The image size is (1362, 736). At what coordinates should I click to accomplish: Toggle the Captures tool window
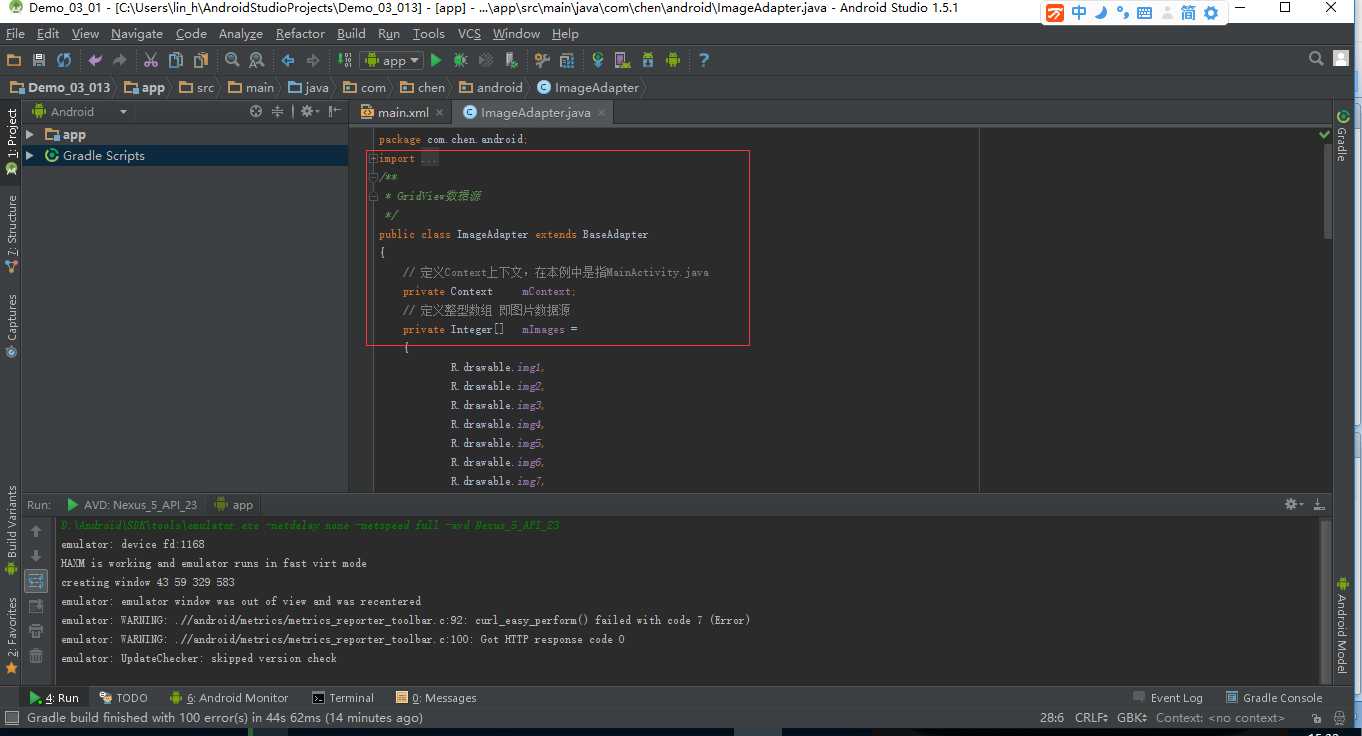point(11,325)
